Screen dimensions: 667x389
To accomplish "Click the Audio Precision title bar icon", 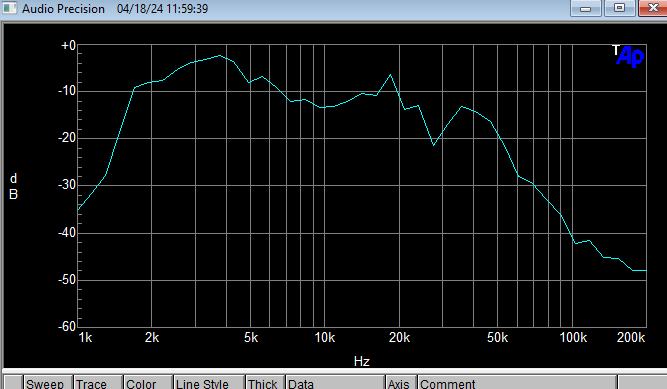I will tap(9, 8).
